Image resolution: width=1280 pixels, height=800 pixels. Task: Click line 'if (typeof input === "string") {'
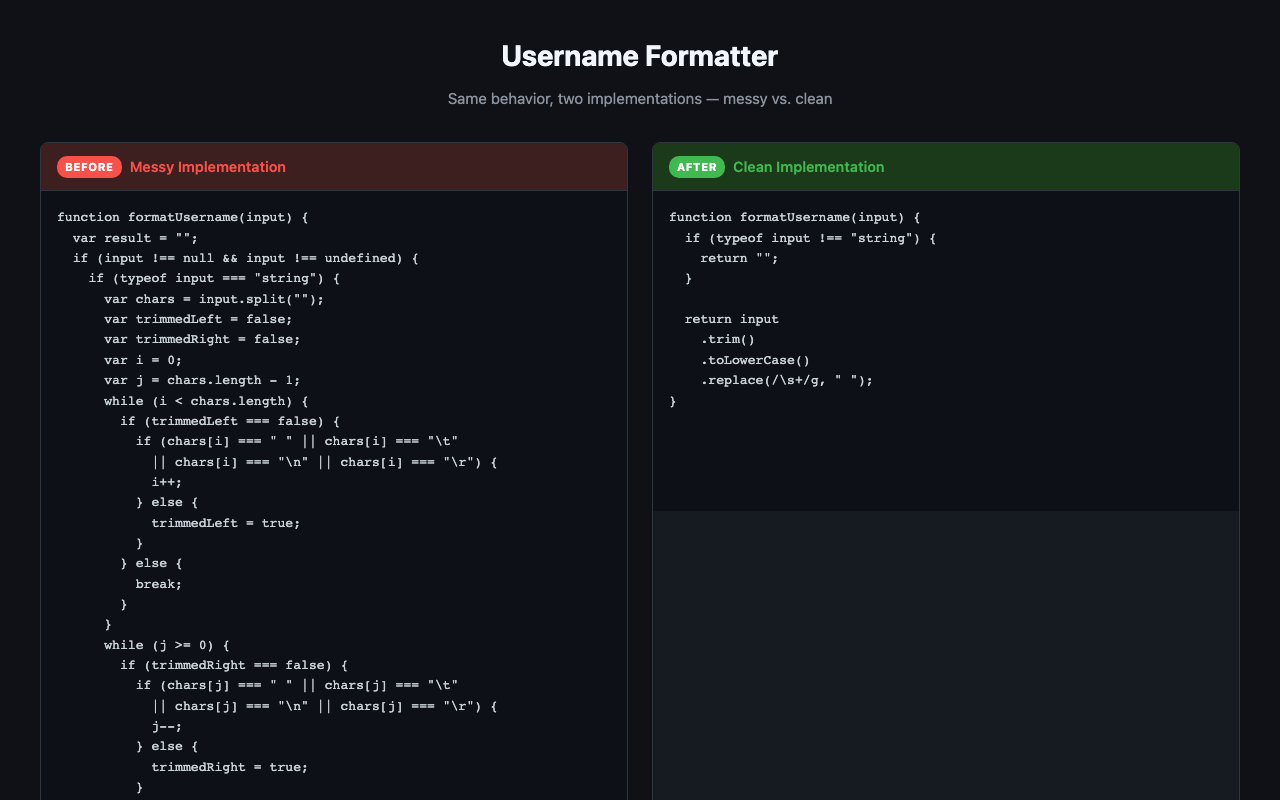[214, 278]
